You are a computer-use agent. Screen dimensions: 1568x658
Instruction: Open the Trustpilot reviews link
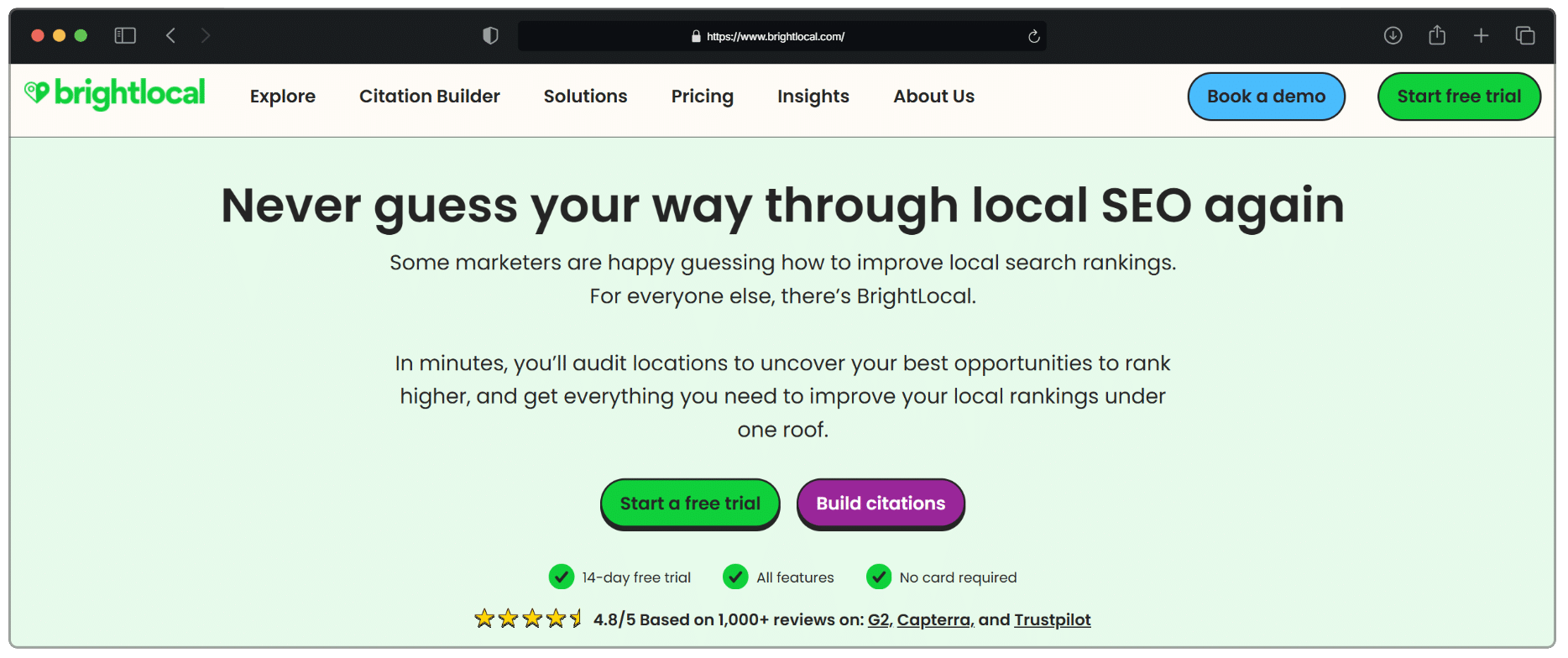(x=1053, y=619)
